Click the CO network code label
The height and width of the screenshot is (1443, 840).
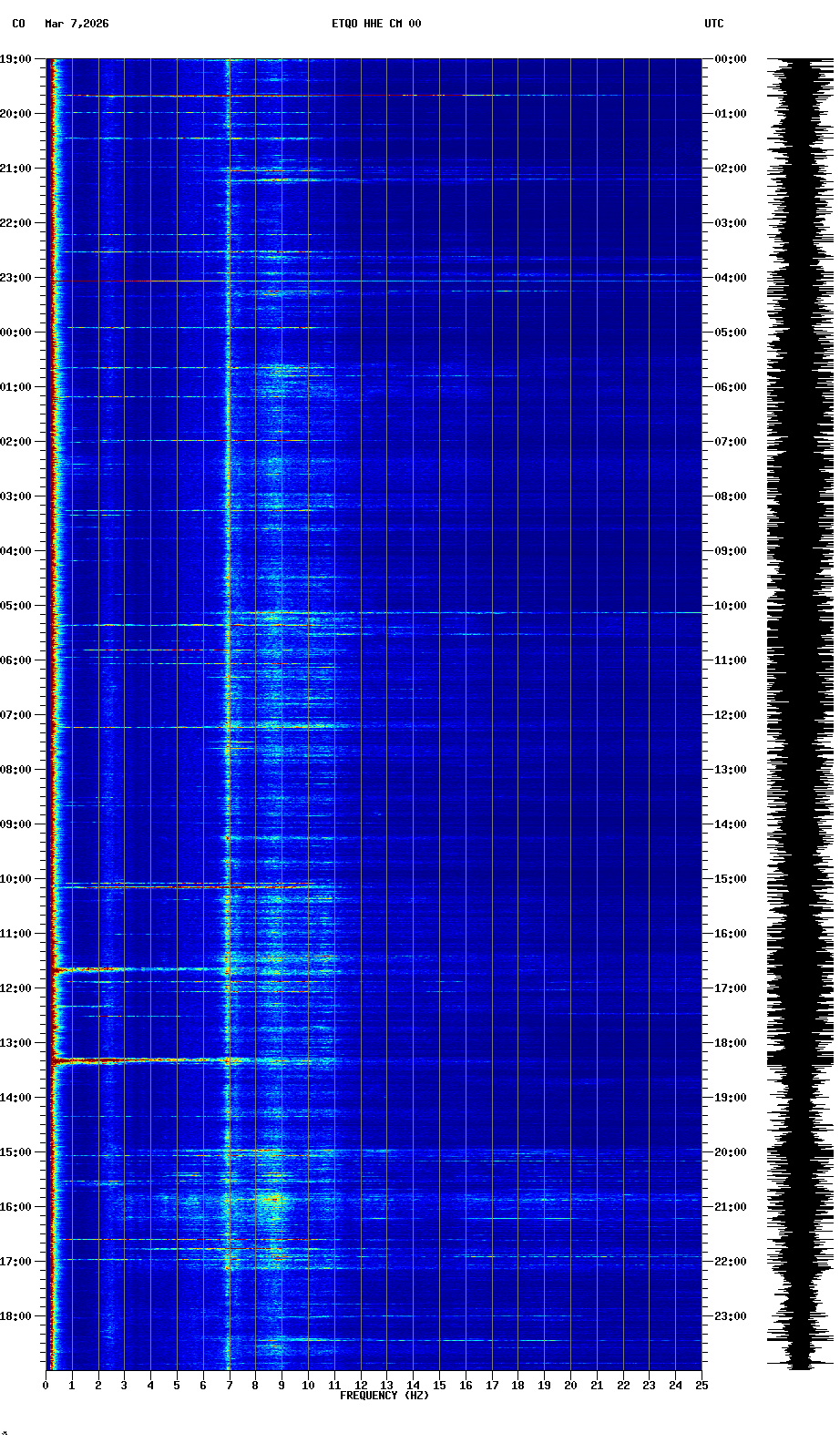[18, 24]
